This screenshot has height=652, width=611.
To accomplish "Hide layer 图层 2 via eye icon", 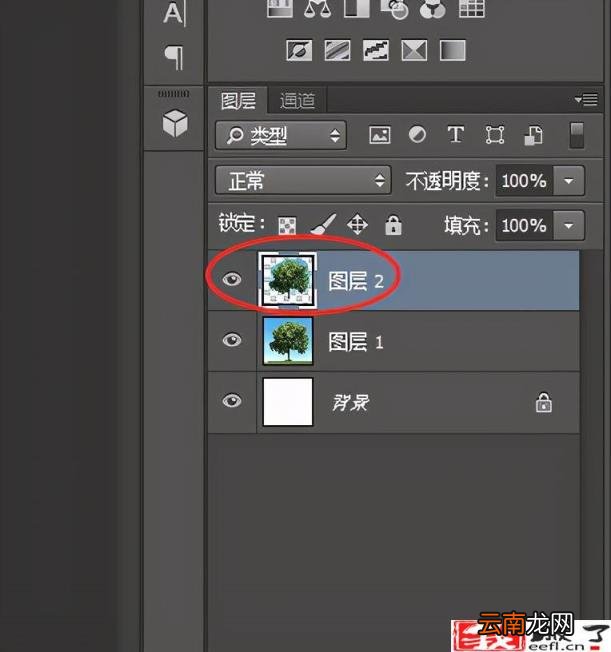I will click(x=232, y=279).
